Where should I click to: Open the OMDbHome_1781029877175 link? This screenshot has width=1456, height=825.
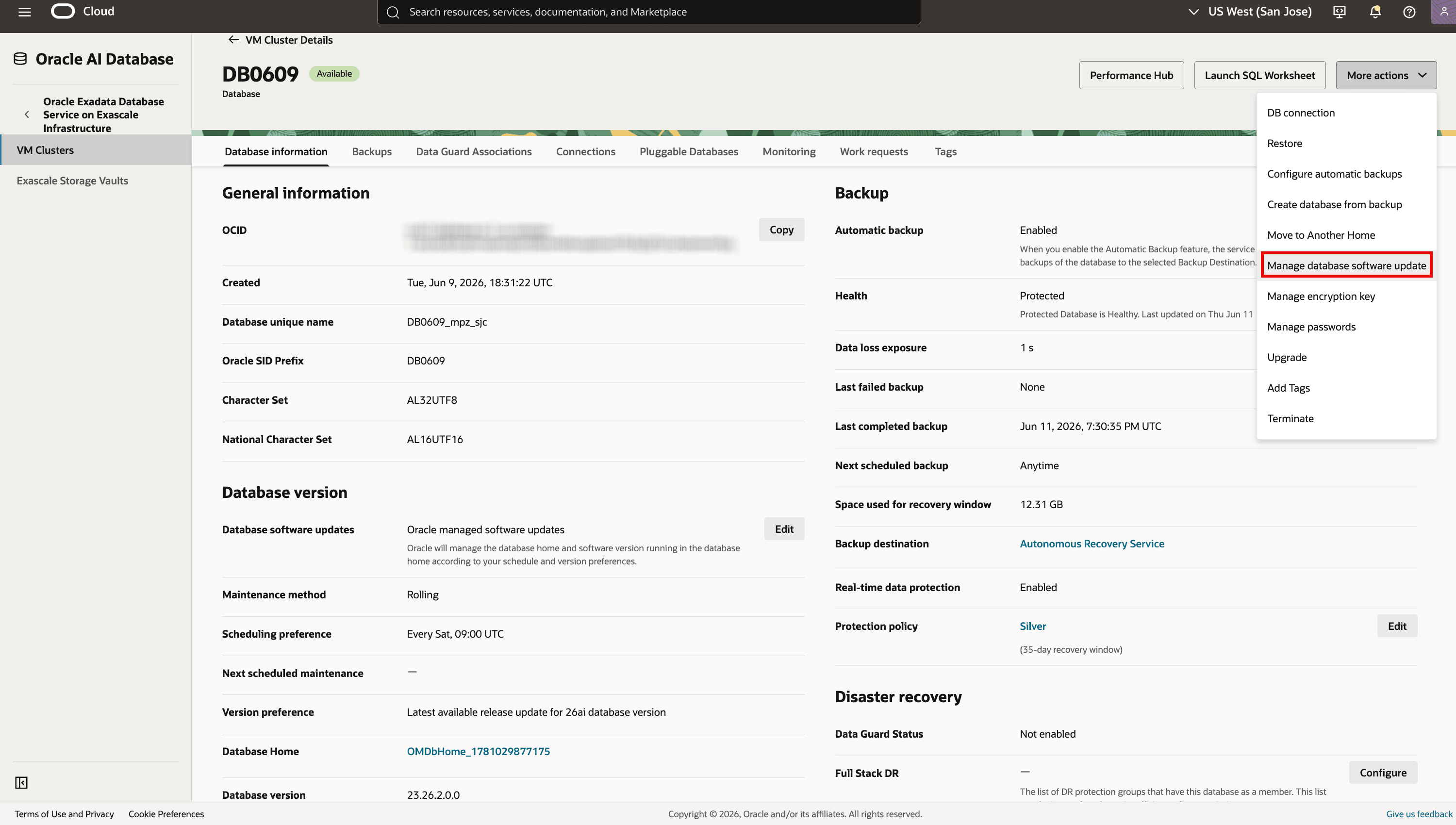click(478, 751)
